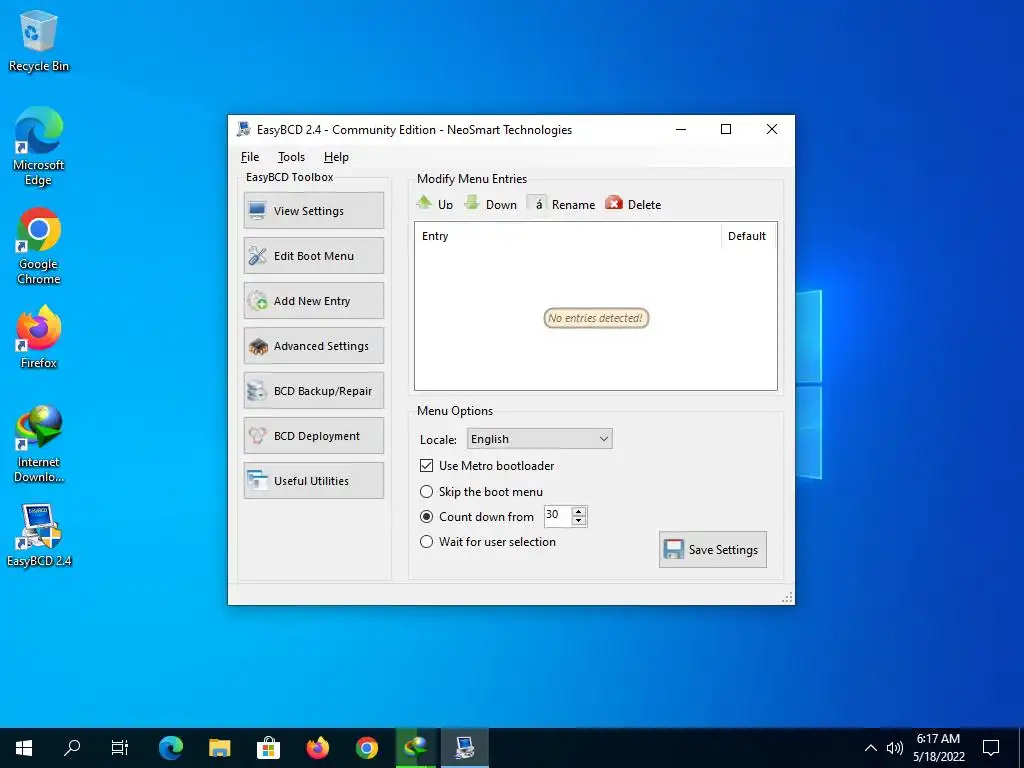Open the Useful Utilities section

tap(313, 481)
